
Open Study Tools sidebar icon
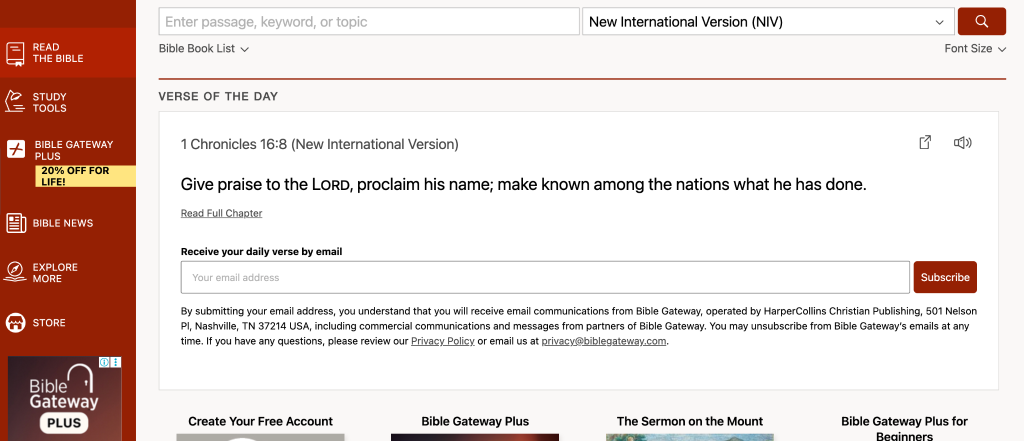(16, 102)
